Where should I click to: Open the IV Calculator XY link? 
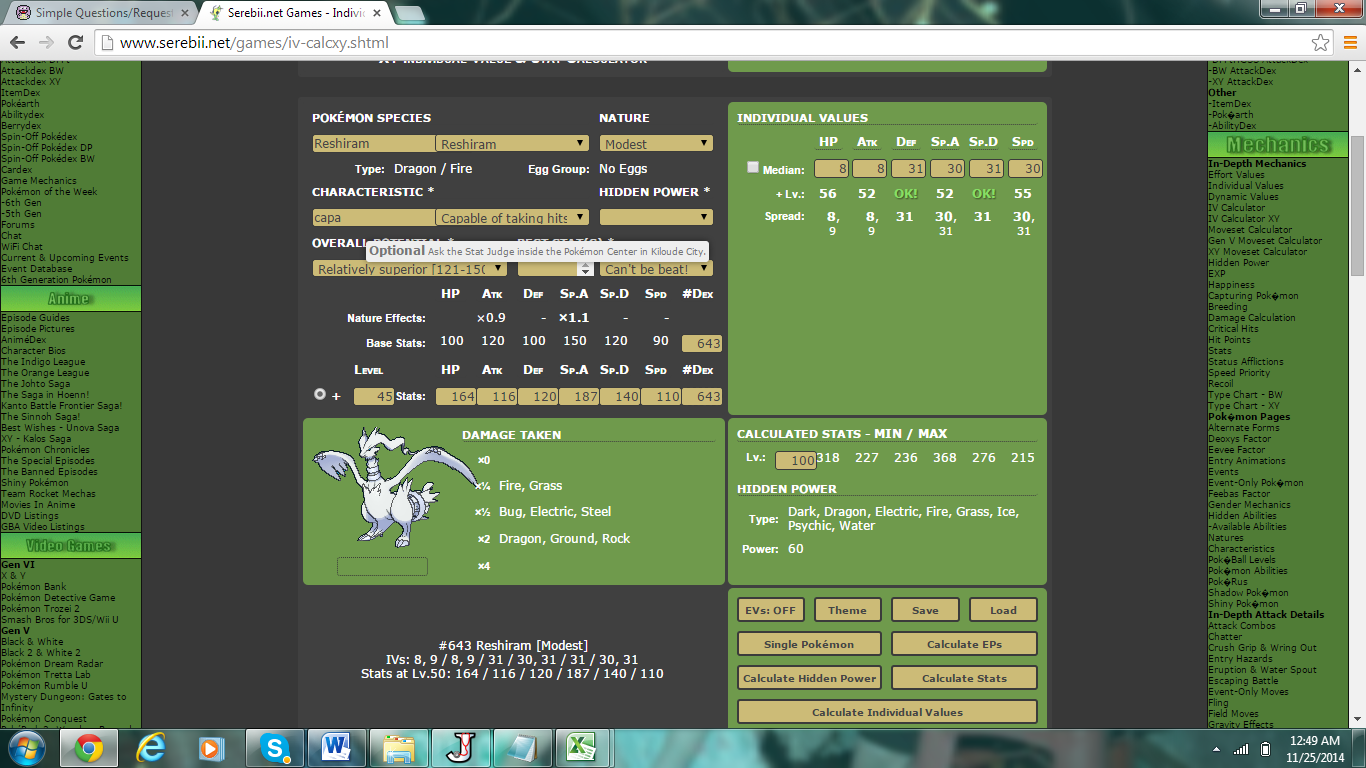click(x=1243, y=219)
